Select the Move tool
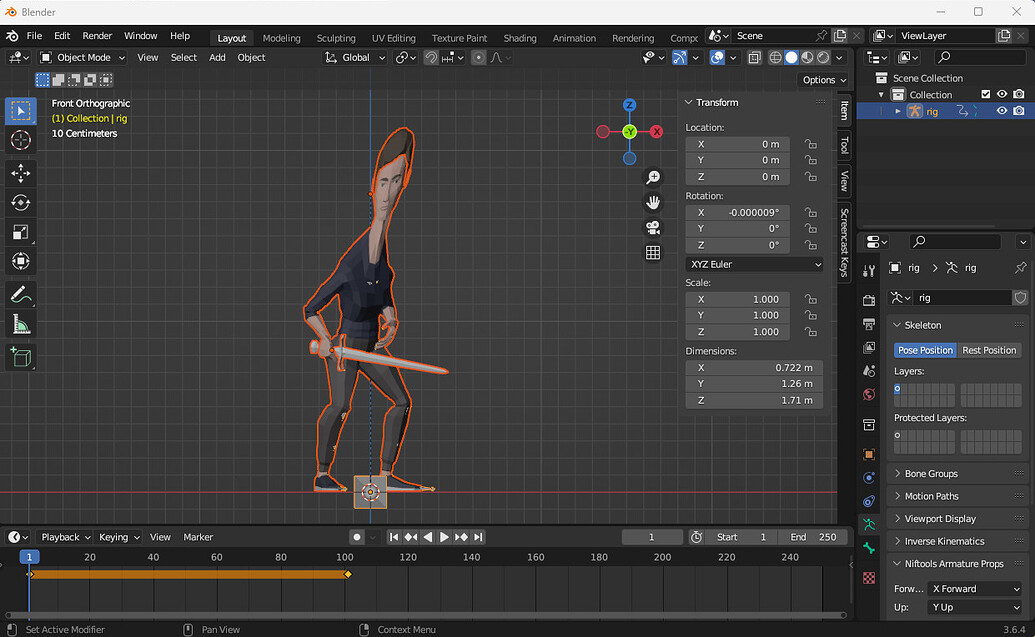 pyautogui.click(x=20, y=173)
